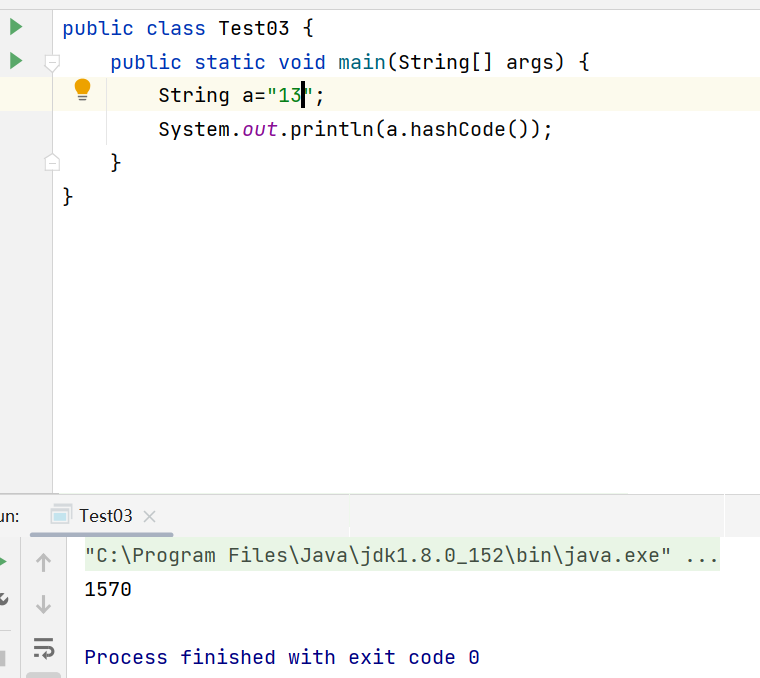Click the green rerun icon in Run panel
Image resolution: width=760 pixels, height=678 pixels.
point(3,561)
